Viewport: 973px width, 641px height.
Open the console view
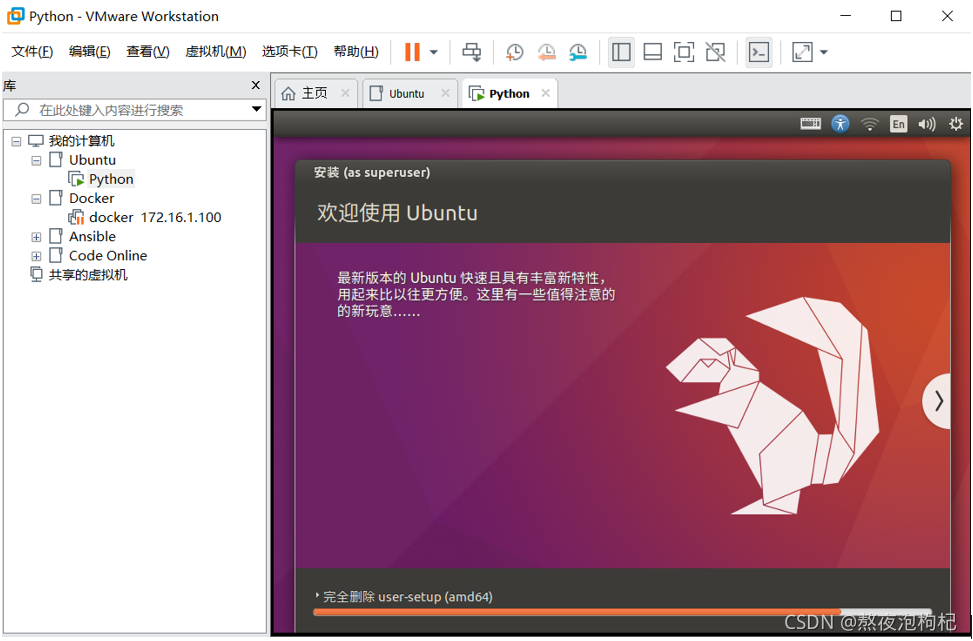pos(759,52)
